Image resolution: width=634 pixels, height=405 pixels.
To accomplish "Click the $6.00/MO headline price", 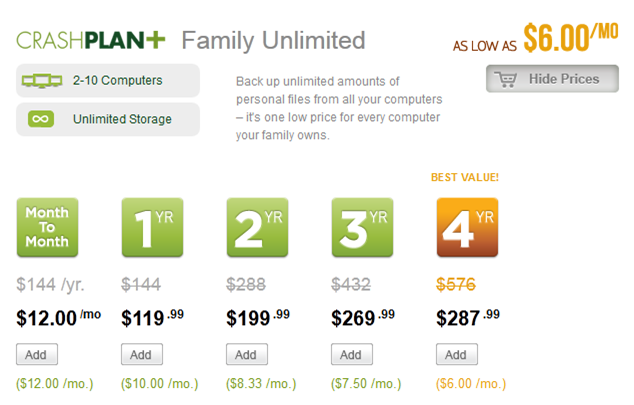I will pyautogui.click(x=571, y=38).
